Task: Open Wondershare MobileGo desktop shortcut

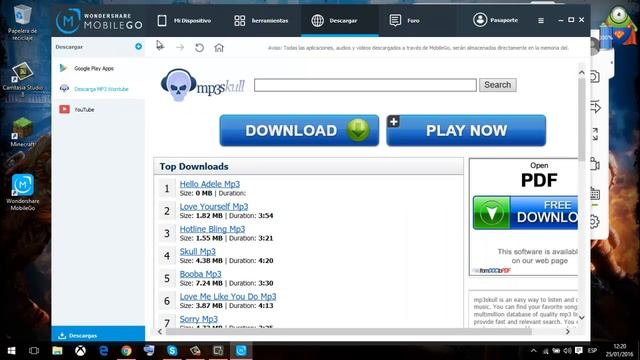Action: point(22,192)
